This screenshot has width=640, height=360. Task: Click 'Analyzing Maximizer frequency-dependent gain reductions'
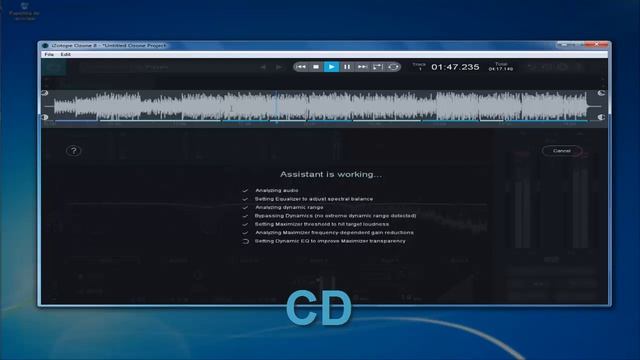334,233
